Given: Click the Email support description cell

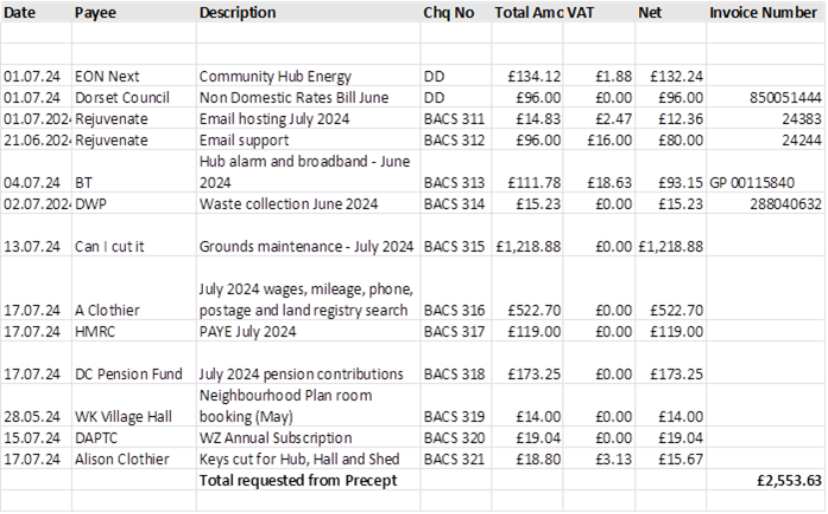Looking at the screenshot, I should [244, 140].
